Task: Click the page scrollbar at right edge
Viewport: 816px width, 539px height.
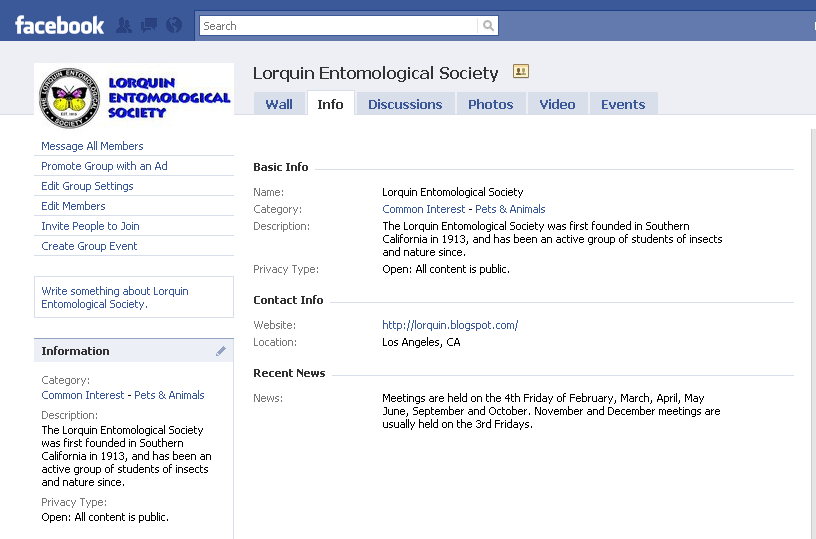Action: pos(813,333)
